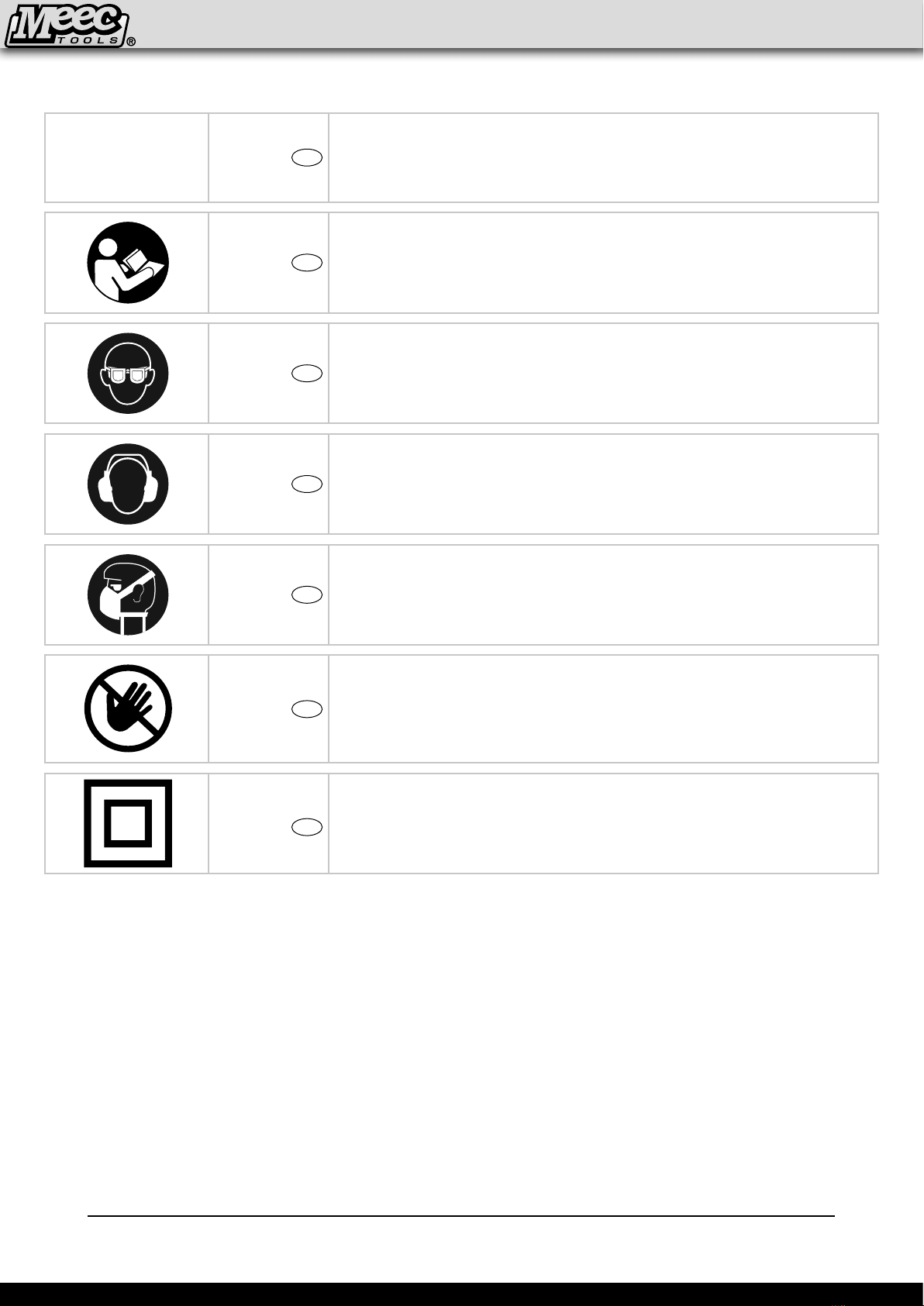Click the ear protection symbol
This screenshot has height=1306, width=924.
point(128,484)
